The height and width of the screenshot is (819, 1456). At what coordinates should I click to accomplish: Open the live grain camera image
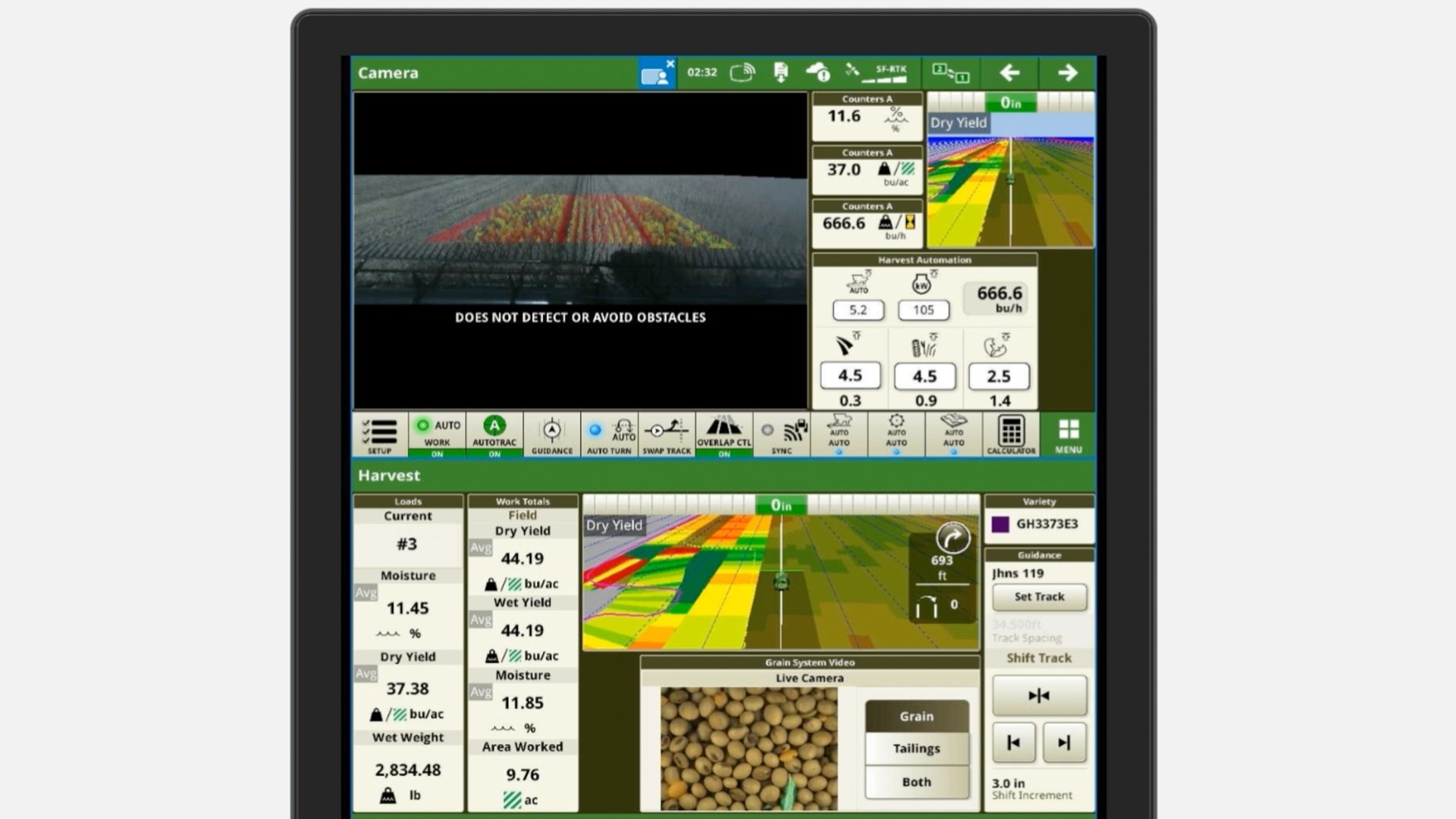point(749,749)
